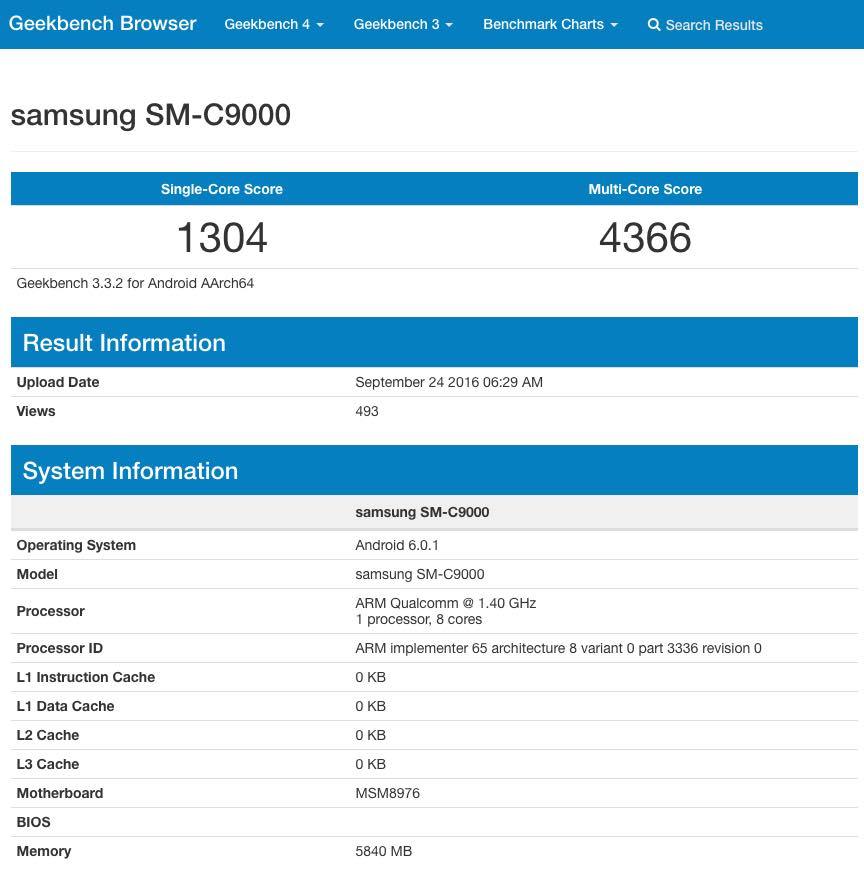Select the Motherboard value MSM8976
This screenshot has height=881, width=864.
(388, 793)
